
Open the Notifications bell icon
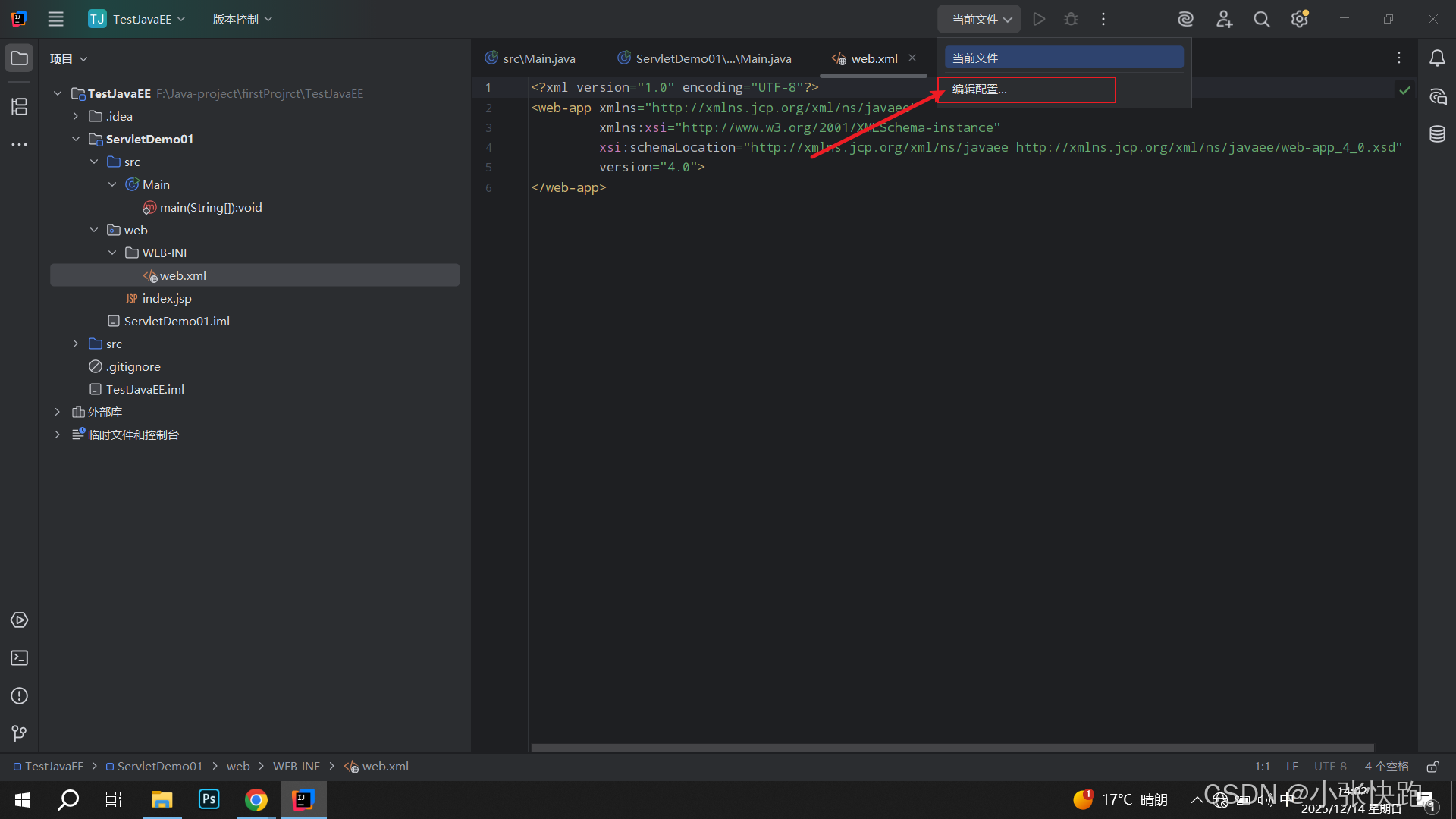1437,58
